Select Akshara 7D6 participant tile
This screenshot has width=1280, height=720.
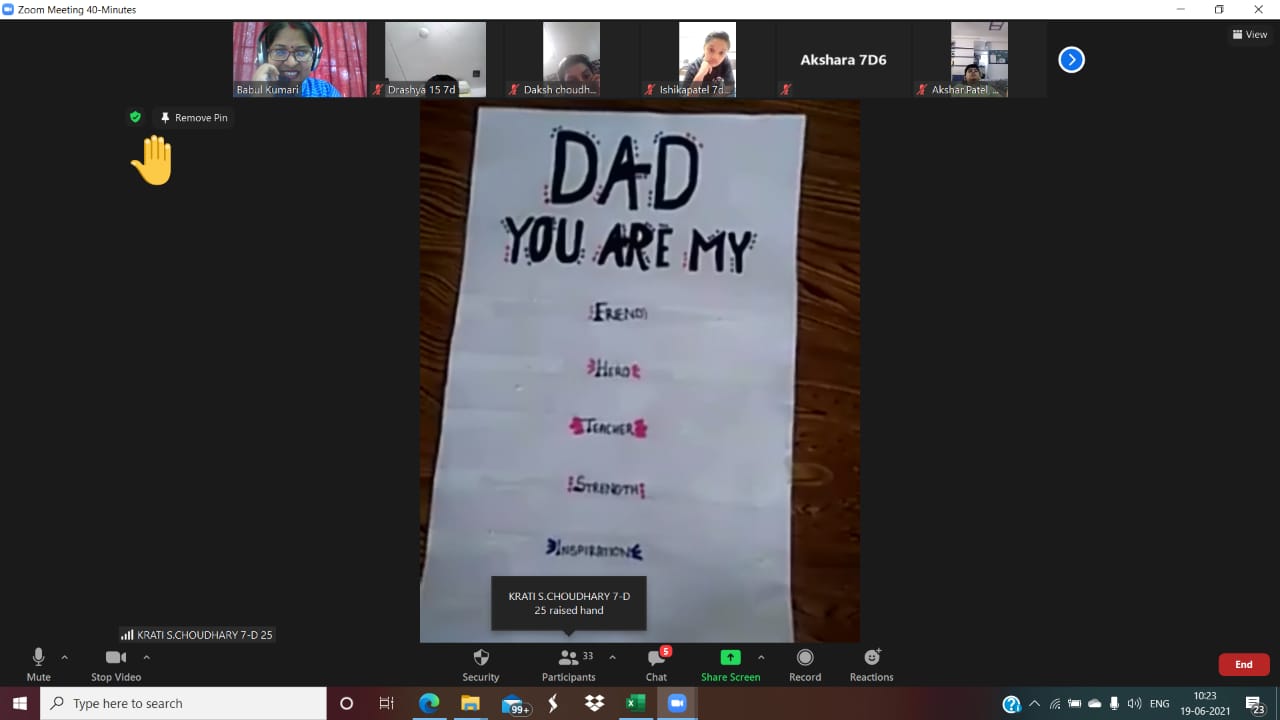coord(843,59)
